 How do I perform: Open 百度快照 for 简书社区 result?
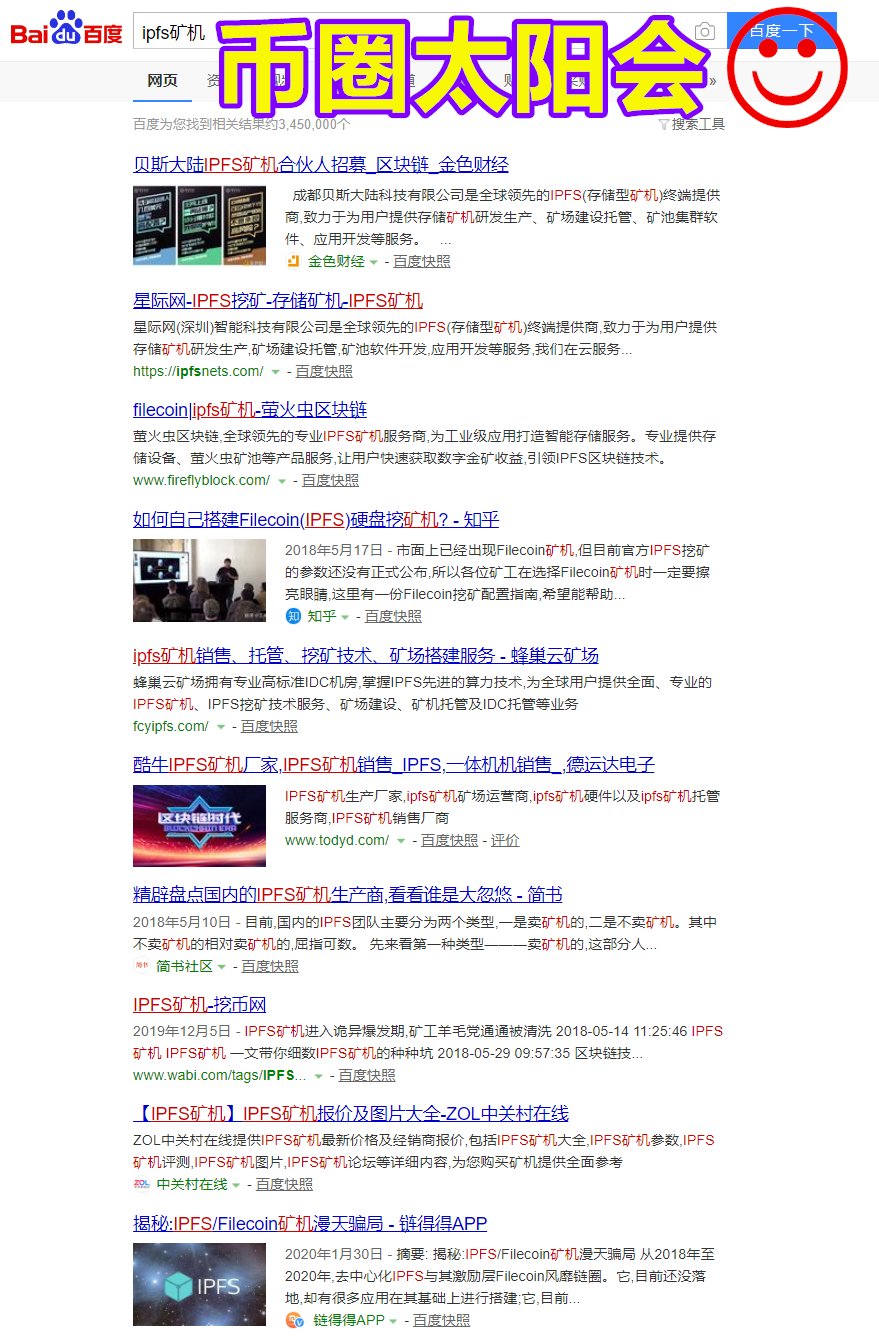click(x=270, y=966)
